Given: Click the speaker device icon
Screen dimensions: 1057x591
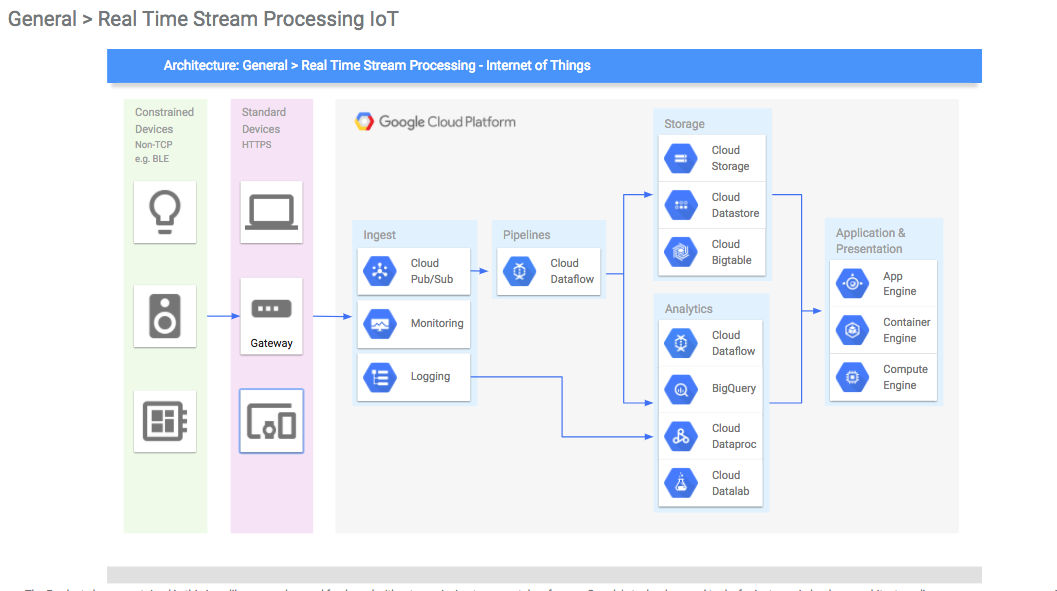Looking at the screenshot, I should (164, 316).
